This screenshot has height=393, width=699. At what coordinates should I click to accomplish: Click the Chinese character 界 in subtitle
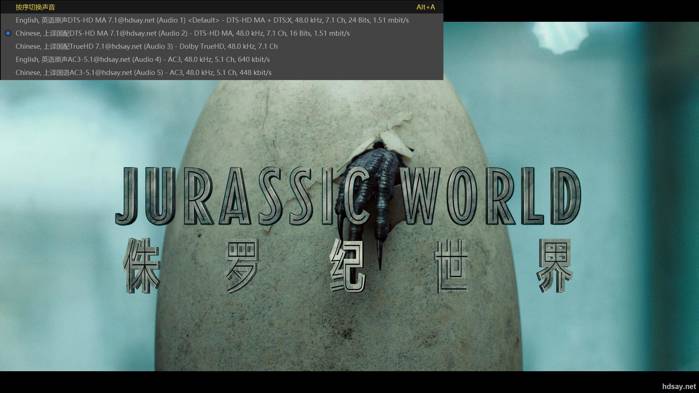click(x=555, y=266)
